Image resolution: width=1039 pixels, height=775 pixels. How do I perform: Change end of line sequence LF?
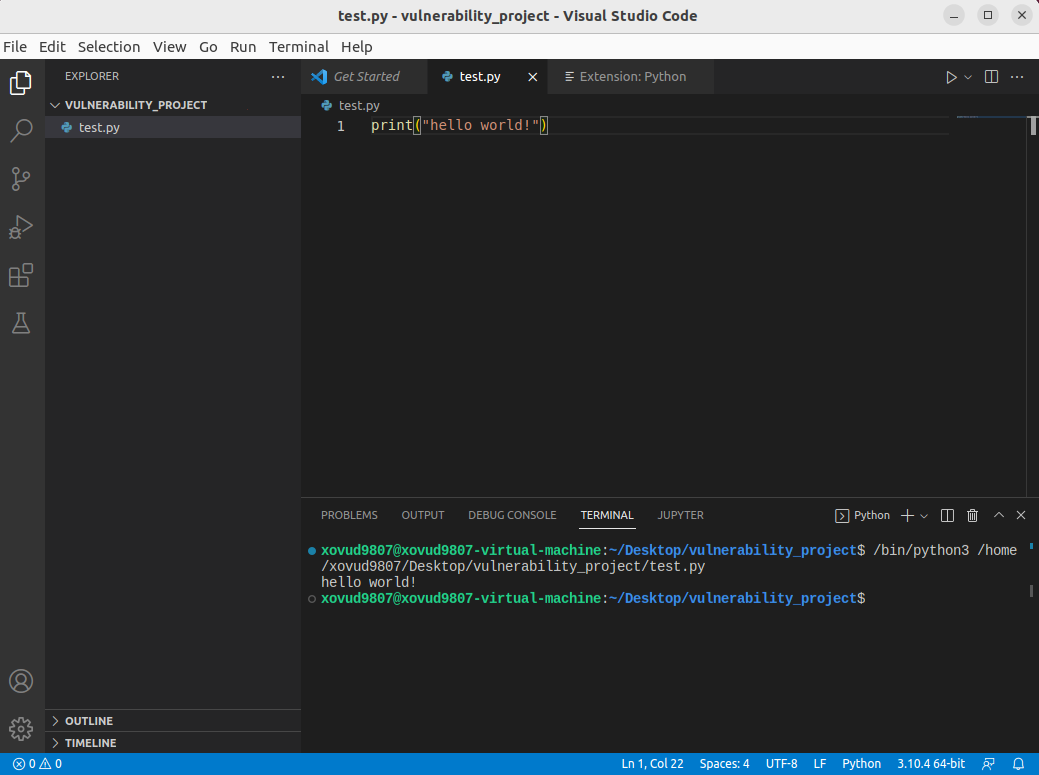click(820, 764)
